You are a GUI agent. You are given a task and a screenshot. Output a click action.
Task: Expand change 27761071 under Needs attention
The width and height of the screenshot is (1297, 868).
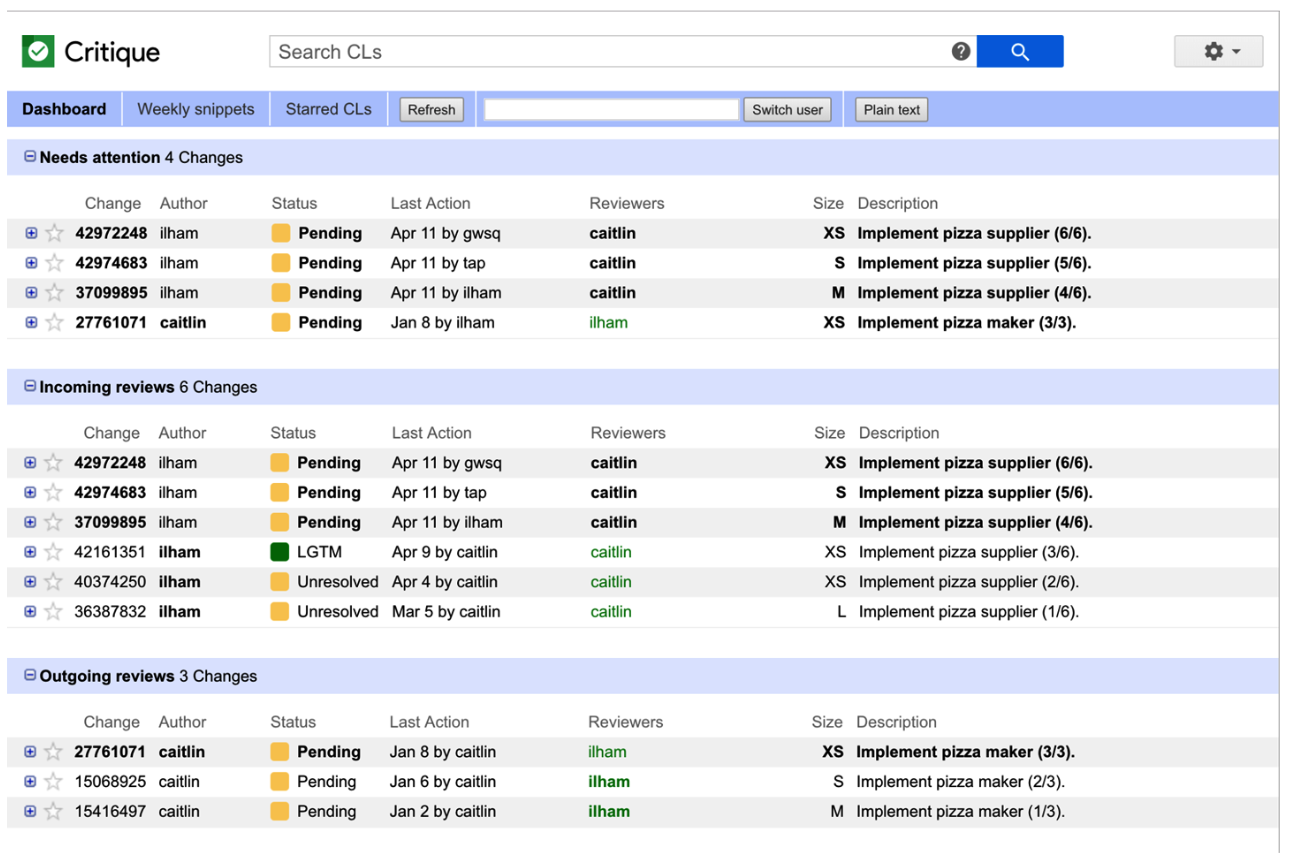click(x=31, y=322)
